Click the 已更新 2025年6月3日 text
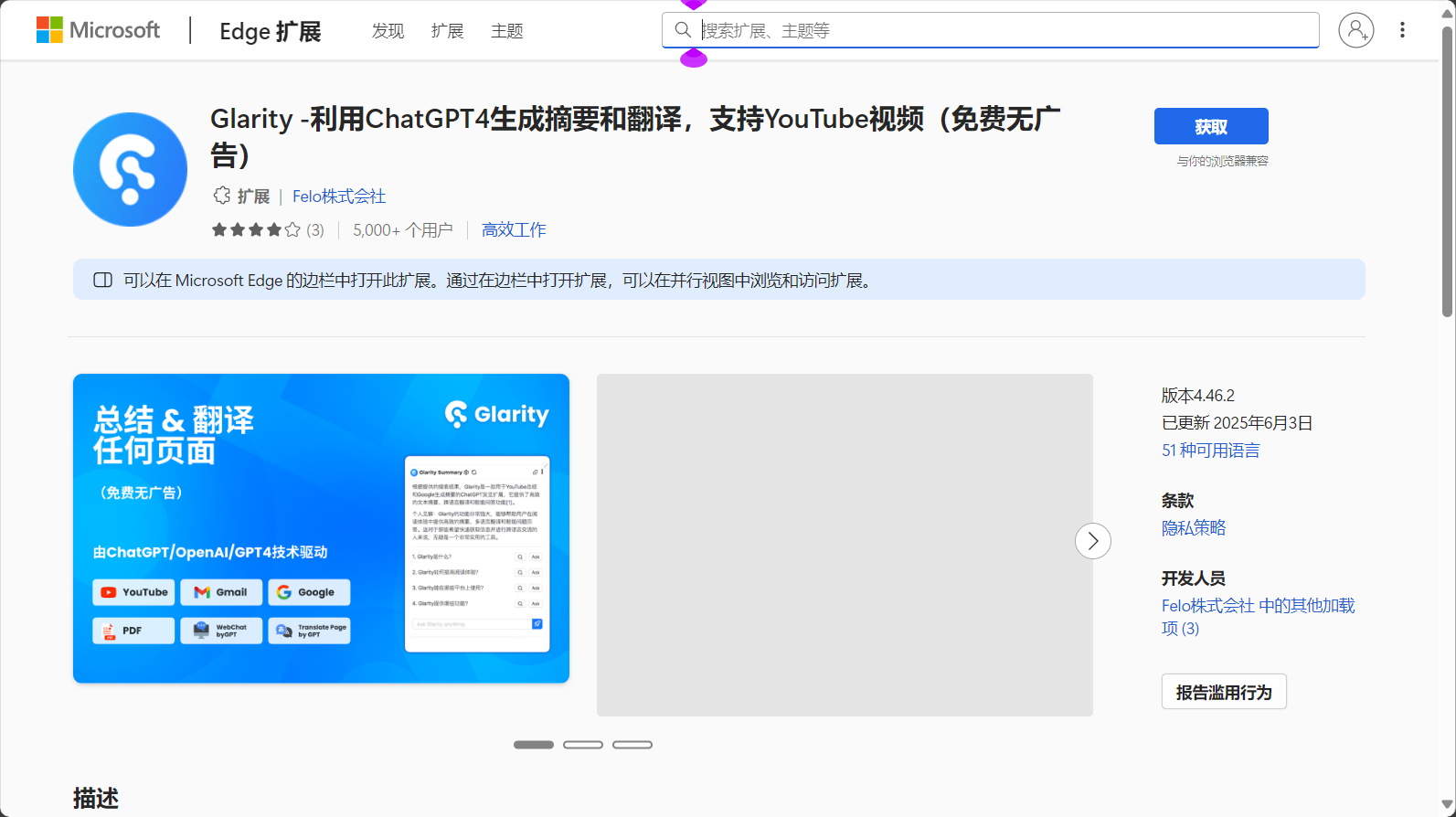The height and width of the screenshot is (817, 1456). 1238,423
